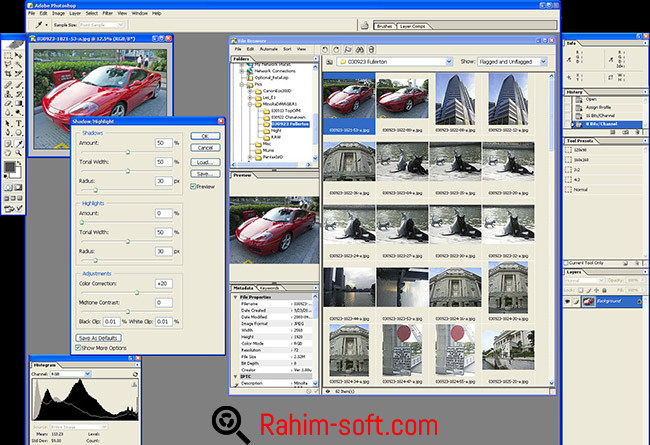This screenshot has height=445, width=650.
Task: Click OK in the Shadow/Highlight dialog
Action: [x=204, y=135]
